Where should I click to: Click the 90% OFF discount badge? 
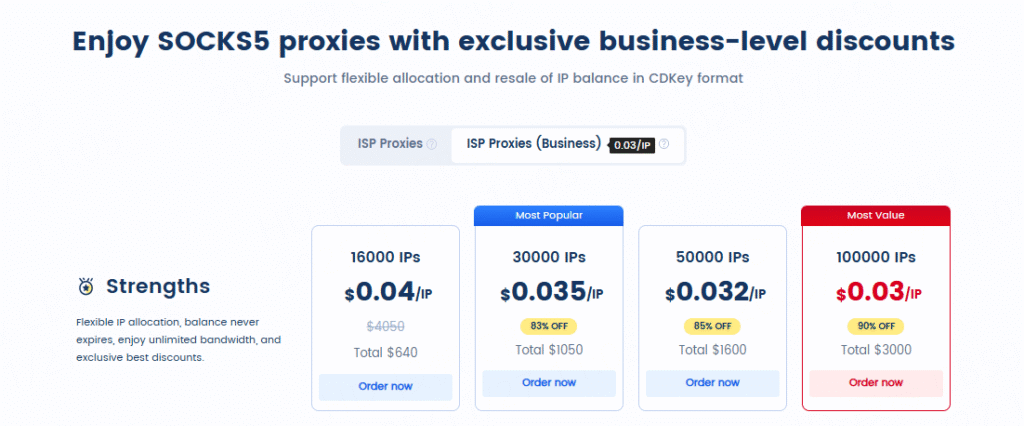tap(875, 326)
